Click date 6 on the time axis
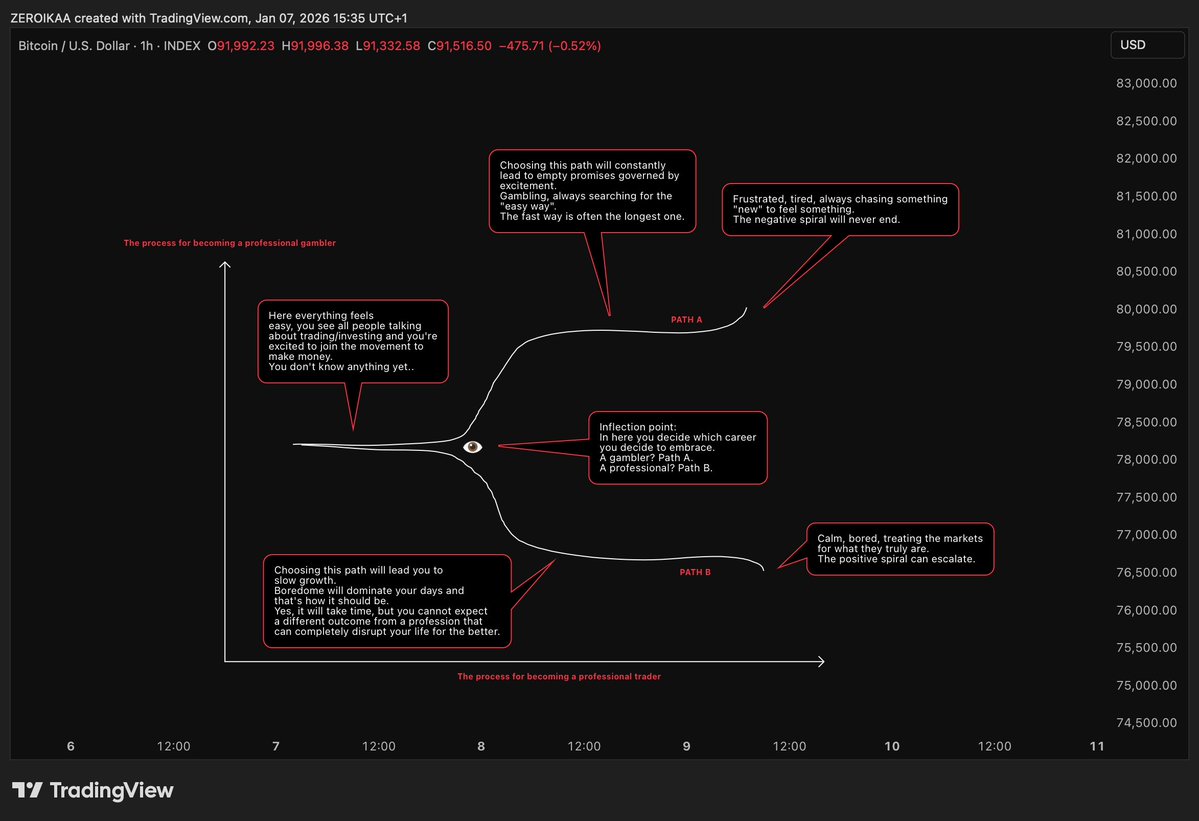The width and height of the screenshot is (1199, 821). tap(70, 746)
